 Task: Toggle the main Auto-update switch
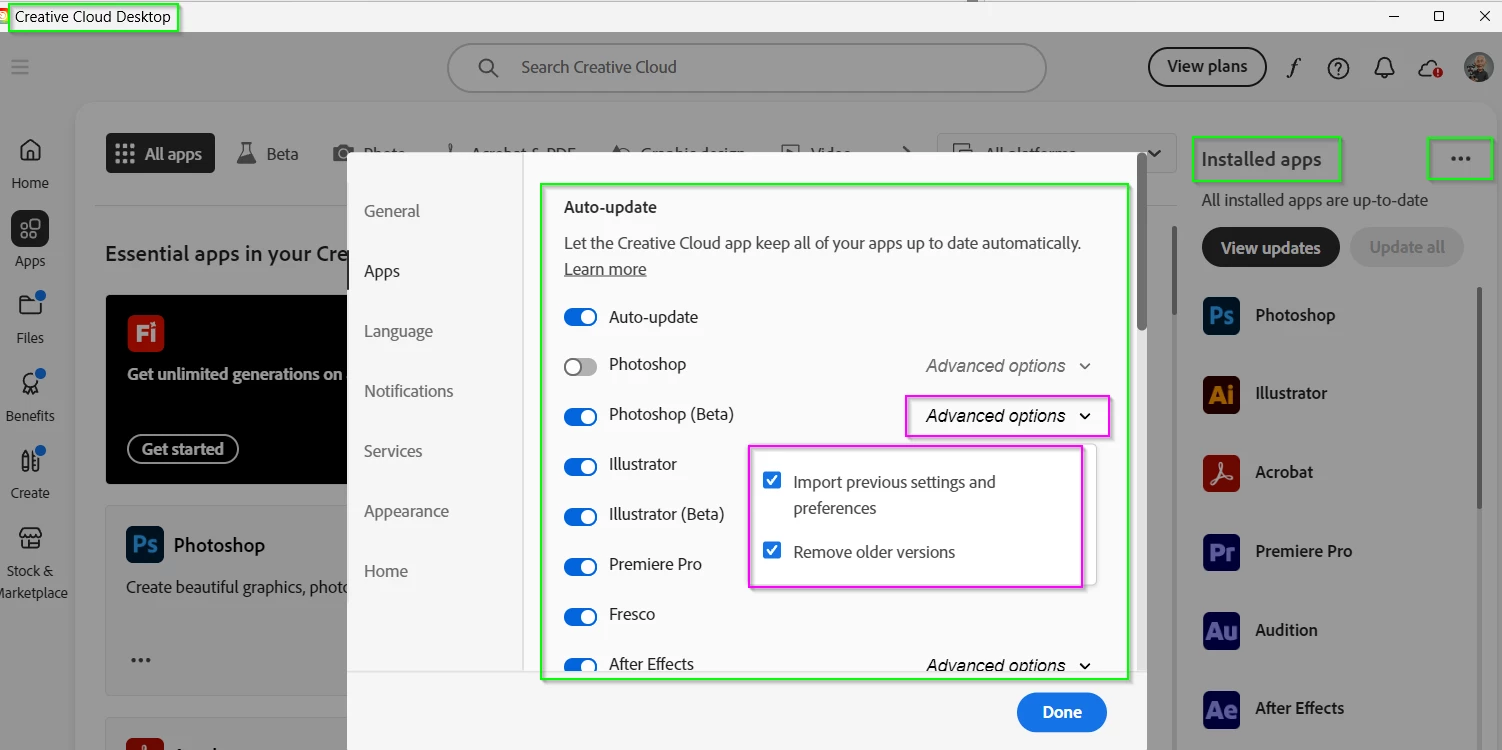click(580, 317)
